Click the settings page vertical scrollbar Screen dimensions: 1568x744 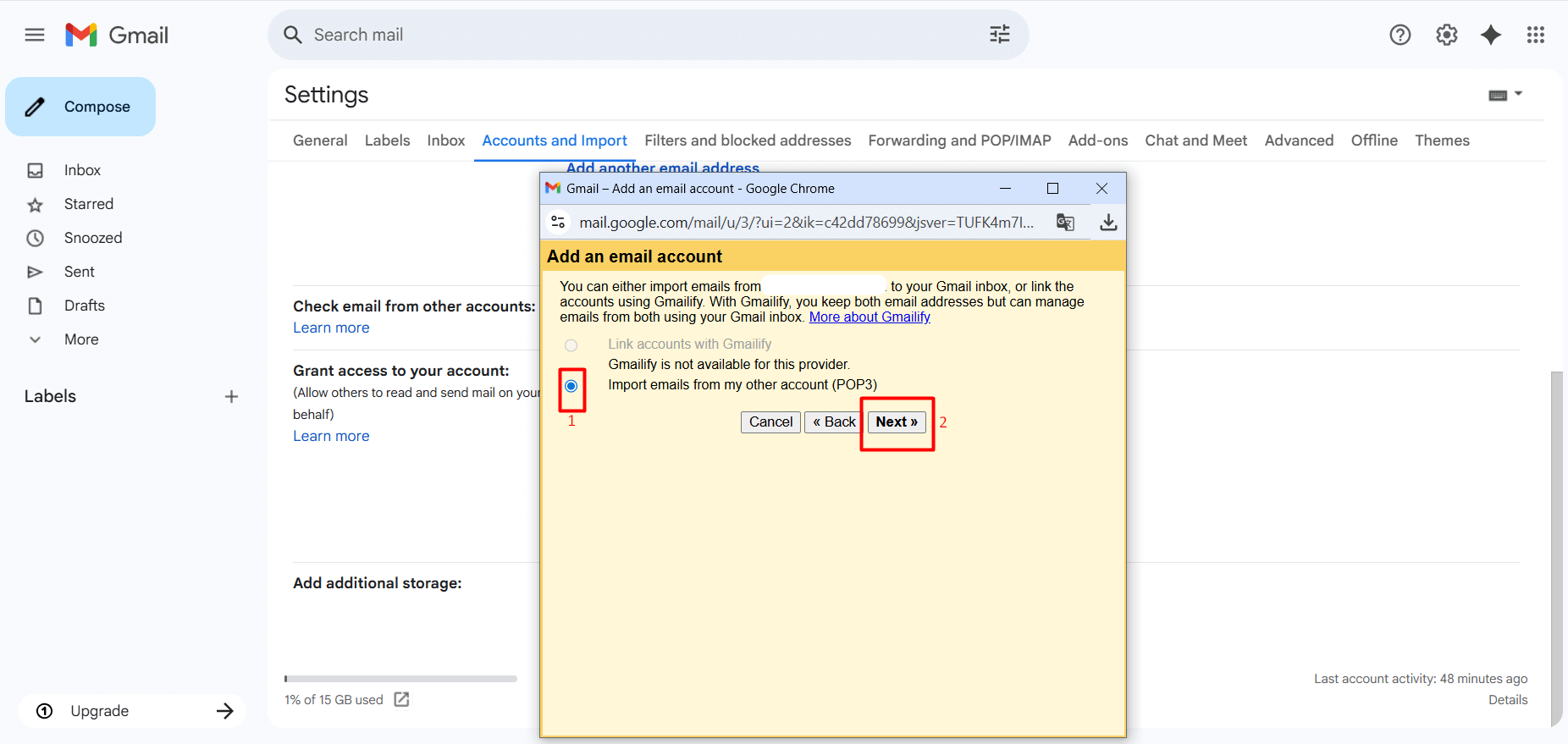[x=1556, y=548]
